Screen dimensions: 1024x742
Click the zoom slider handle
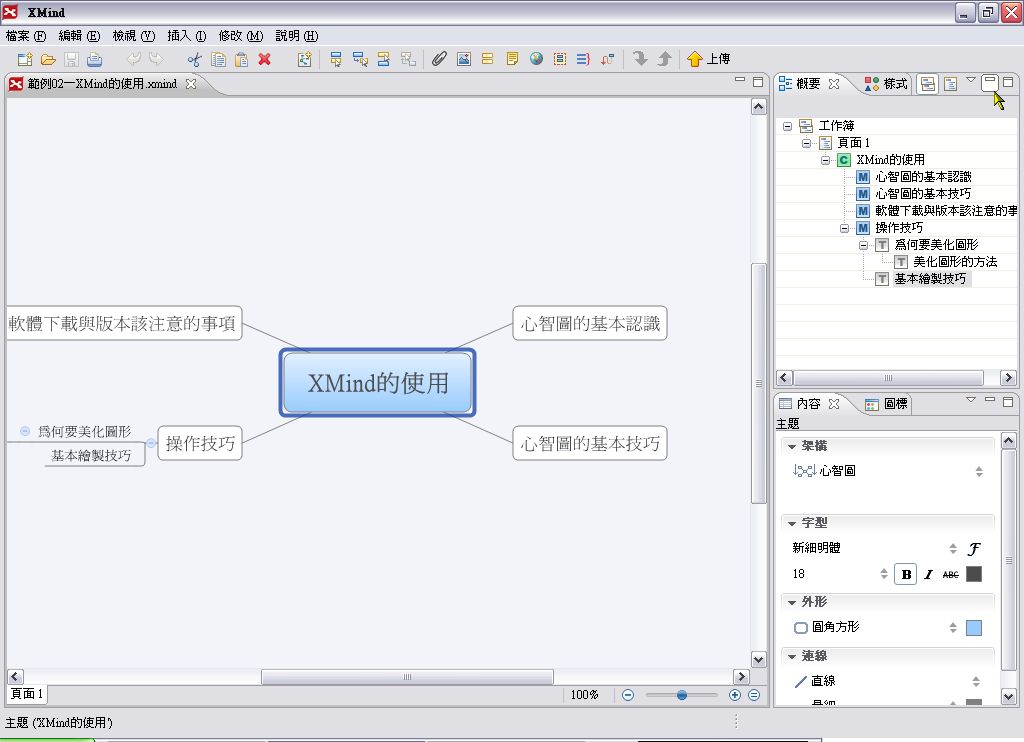(682, 695)
